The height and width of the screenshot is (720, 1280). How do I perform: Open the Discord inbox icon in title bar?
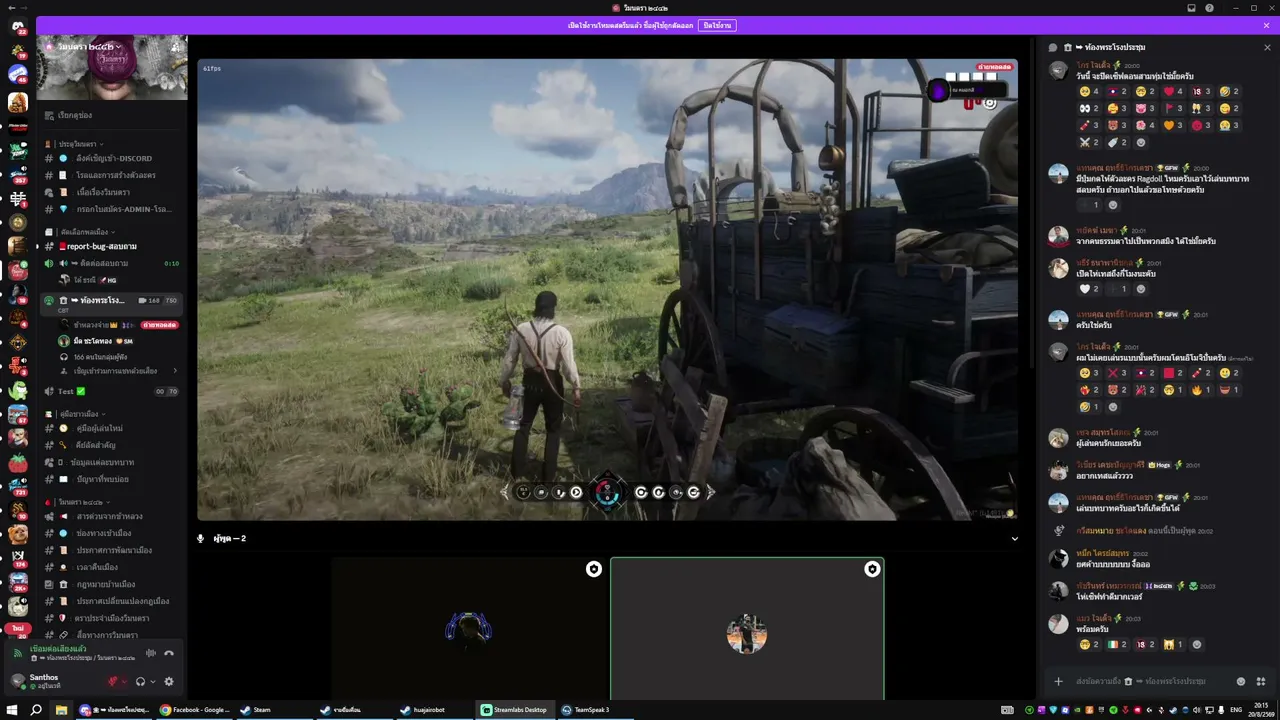(x=1191, y=8)
